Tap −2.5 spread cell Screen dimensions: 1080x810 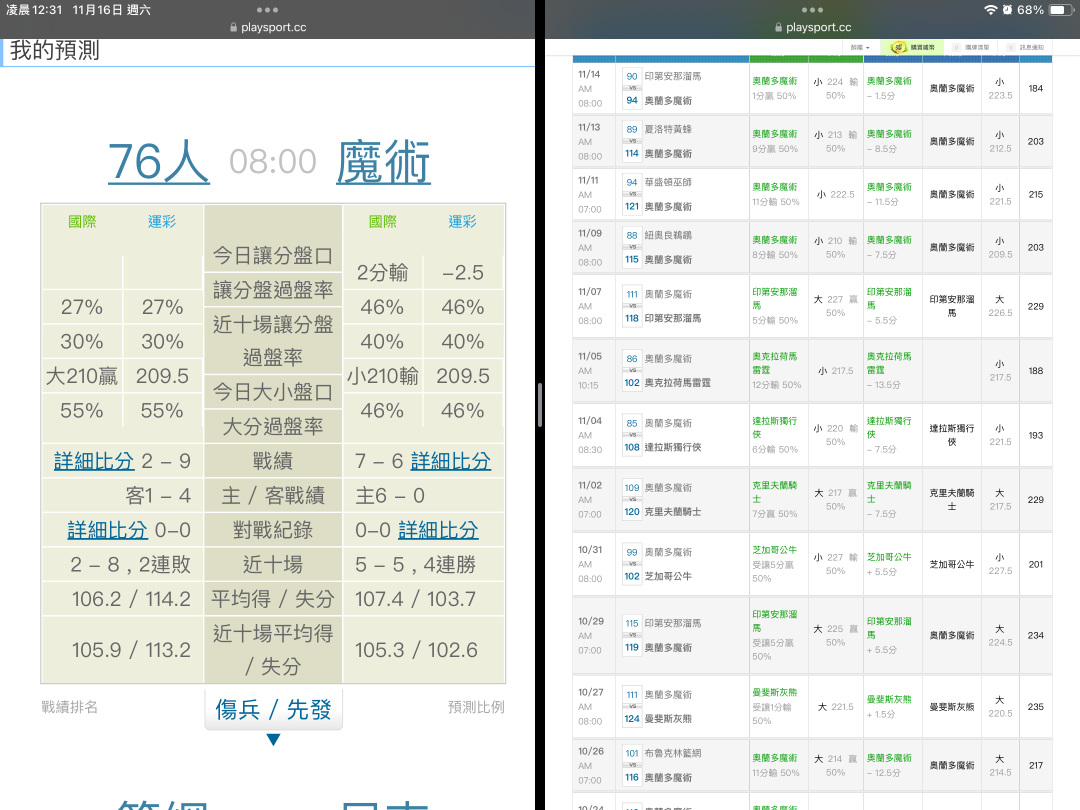click(x=463, y=273)
